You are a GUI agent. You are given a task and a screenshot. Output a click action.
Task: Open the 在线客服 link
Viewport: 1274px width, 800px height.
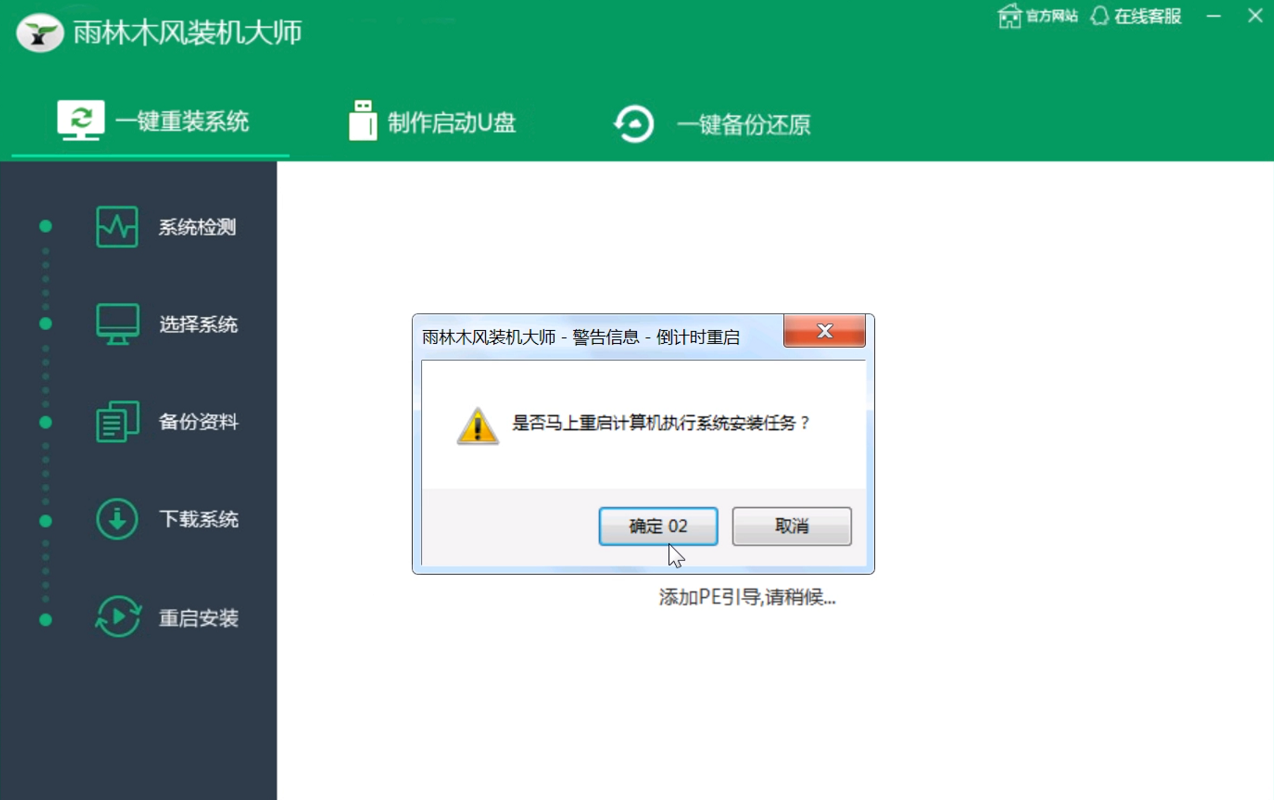click(x=1148, y=16)
